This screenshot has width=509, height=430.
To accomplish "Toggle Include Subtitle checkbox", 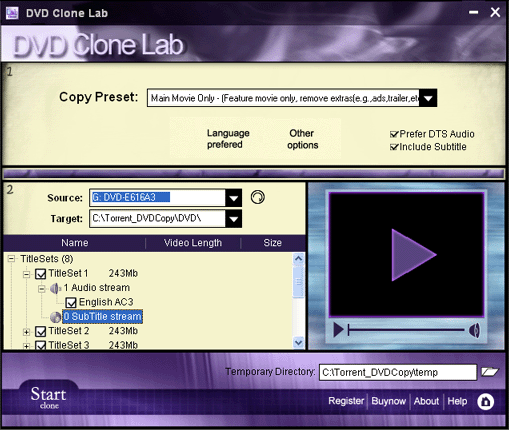I will pyautogui.click(x=394, y=147).
